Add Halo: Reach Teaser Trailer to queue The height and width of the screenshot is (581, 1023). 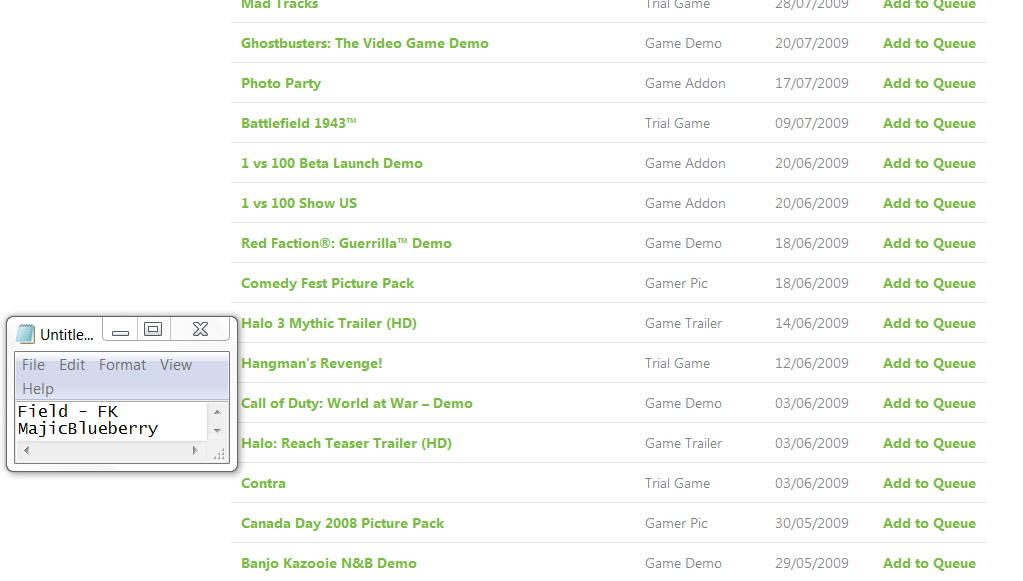coord(929,443)
